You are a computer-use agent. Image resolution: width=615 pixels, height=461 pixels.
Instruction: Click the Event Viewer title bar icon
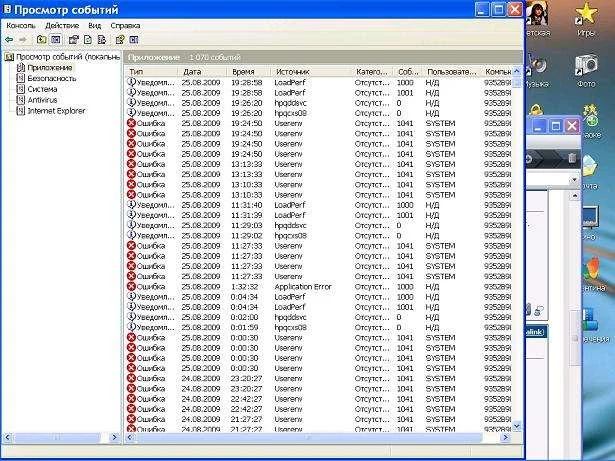click(x=7, y=9)
